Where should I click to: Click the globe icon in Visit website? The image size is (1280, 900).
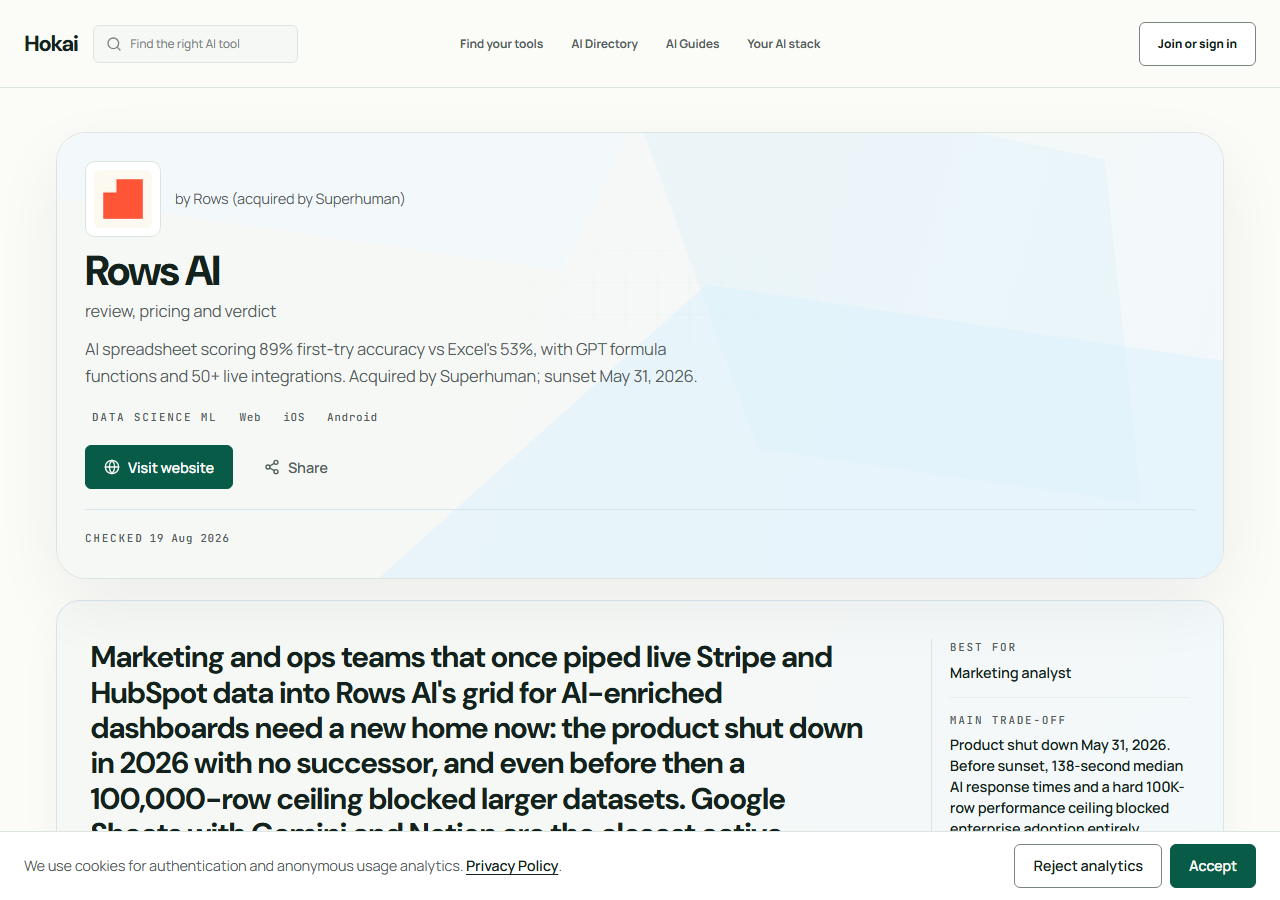coord(112,467)
